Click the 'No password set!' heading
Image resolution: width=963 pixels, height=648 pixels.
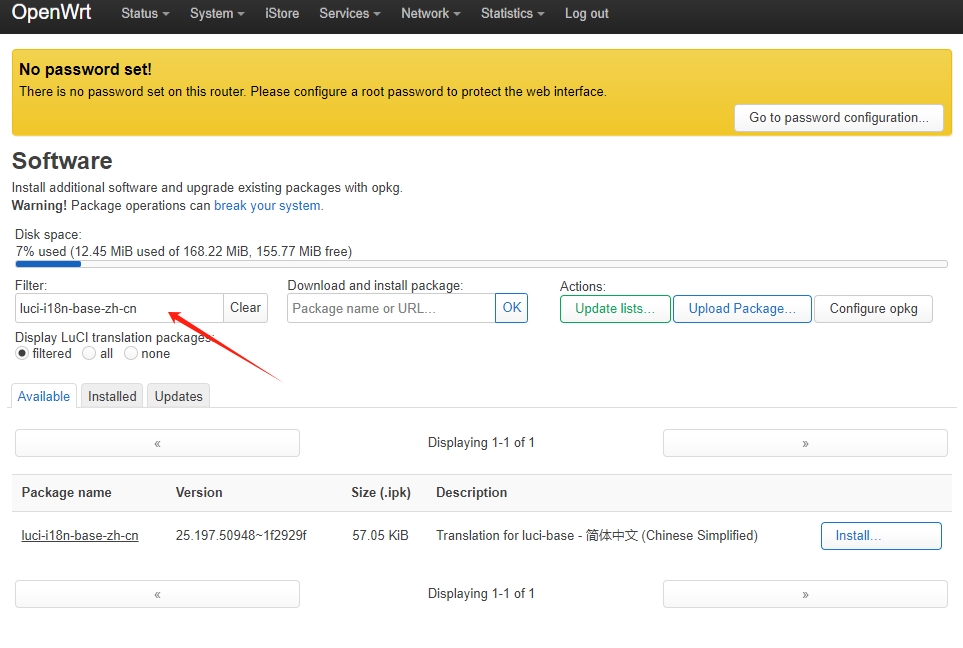[85, 69]
